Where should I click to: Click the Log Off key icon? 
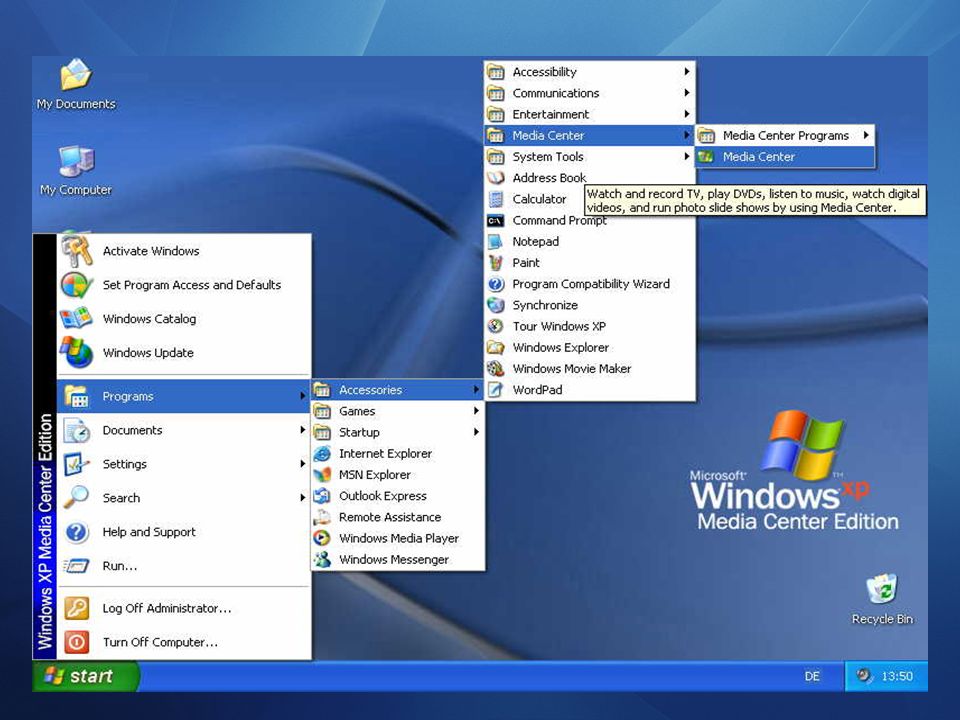(x=77, y=608)
